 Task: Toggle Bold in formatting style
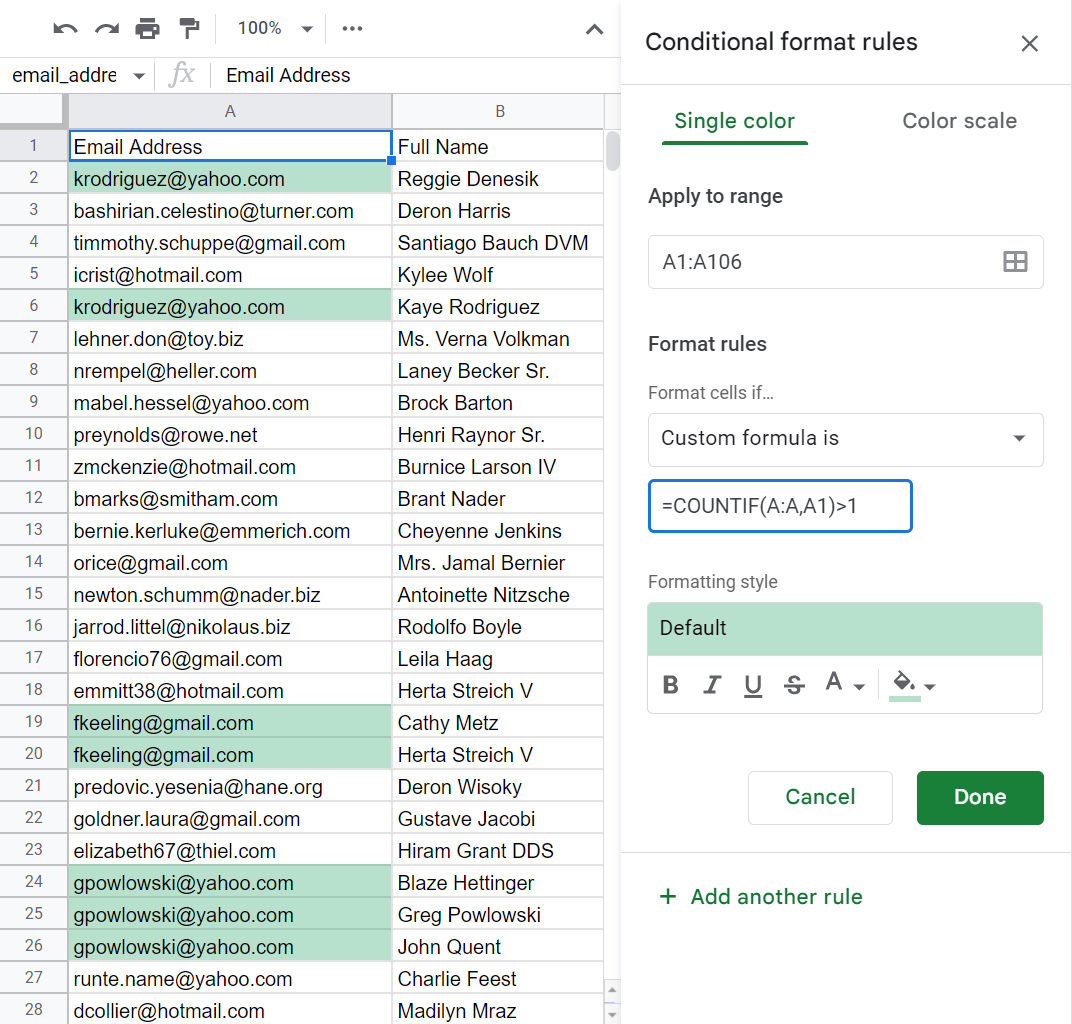pyautogui.click(x=671, y=685)
